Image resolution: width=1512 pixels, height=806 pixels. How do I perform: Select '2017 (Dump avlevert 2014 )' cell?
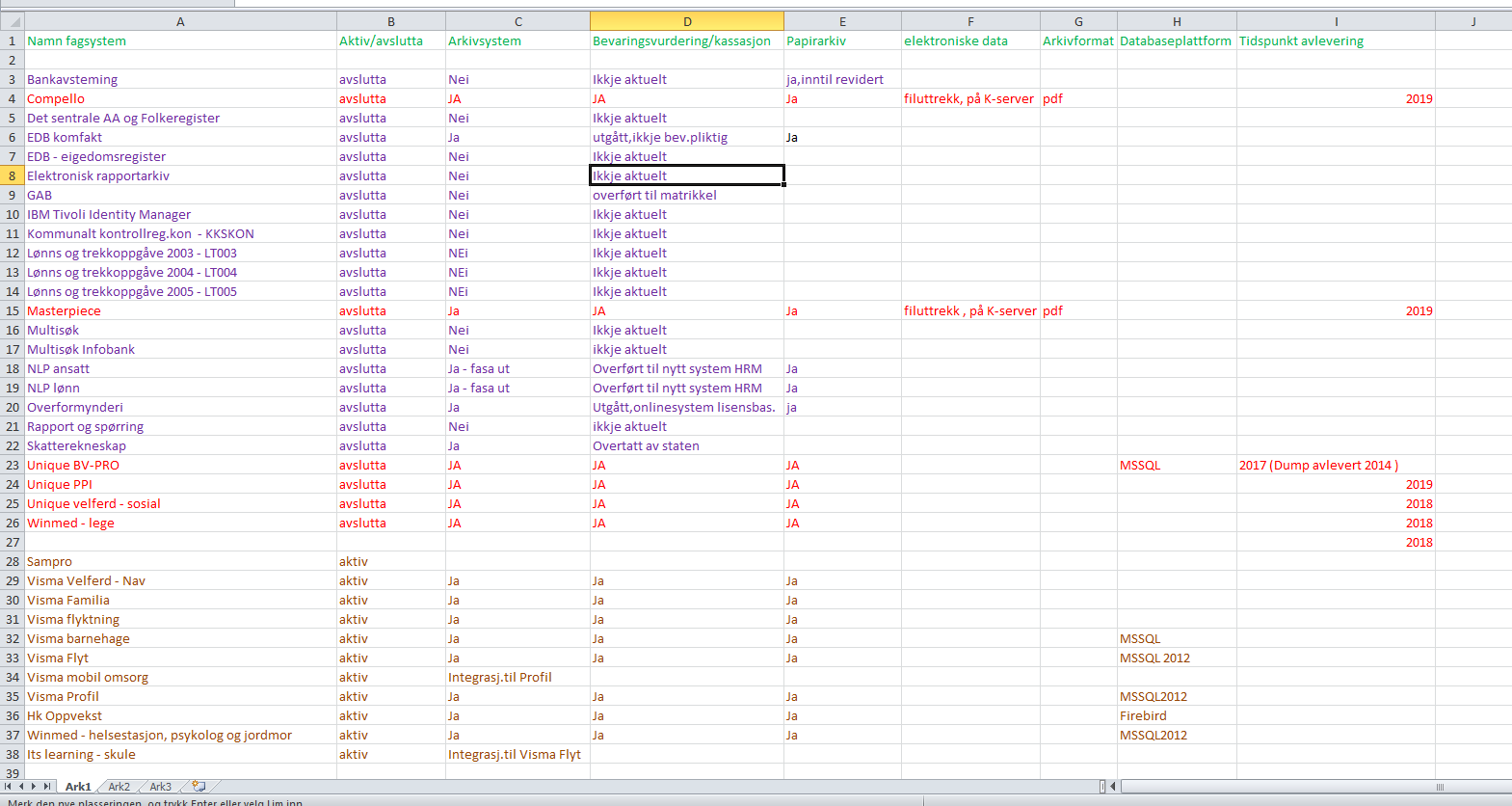pyautogui.click(x=1336, y=465)
